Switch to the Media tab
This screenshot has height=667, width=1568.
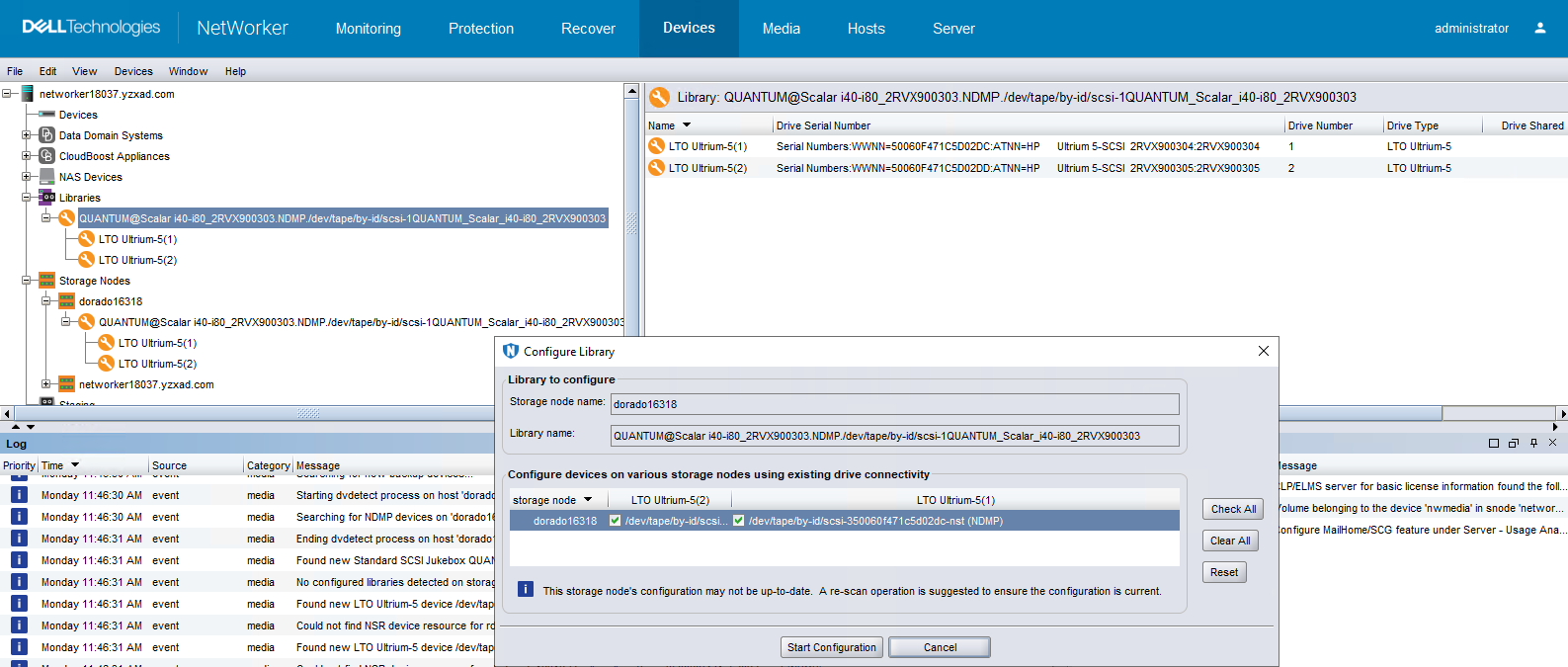(782, 29)
